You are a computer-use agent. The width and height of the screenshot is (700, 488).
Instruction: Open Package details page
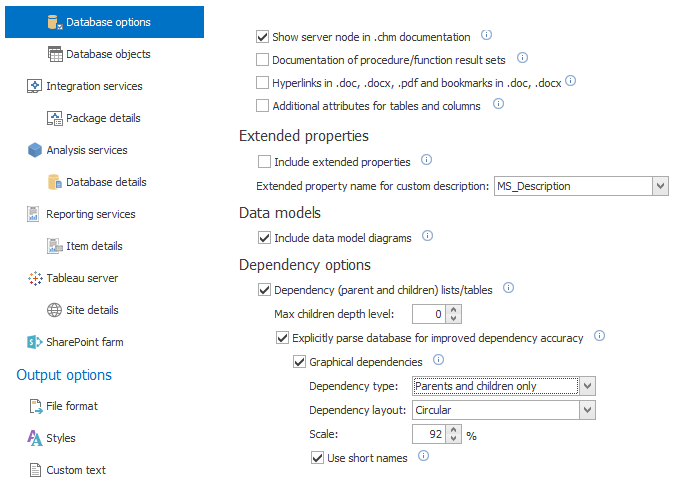click(103, 118)
